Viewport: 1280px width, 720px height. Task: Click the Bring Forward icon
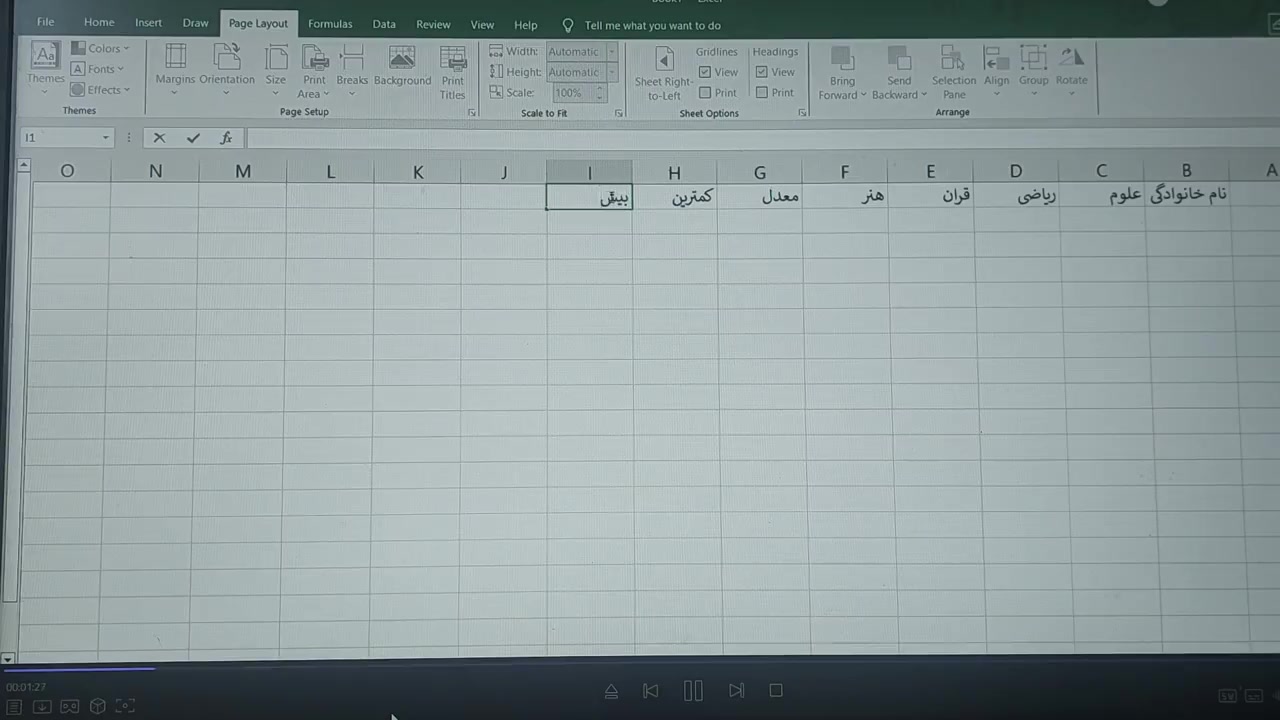tap(842, 59)
